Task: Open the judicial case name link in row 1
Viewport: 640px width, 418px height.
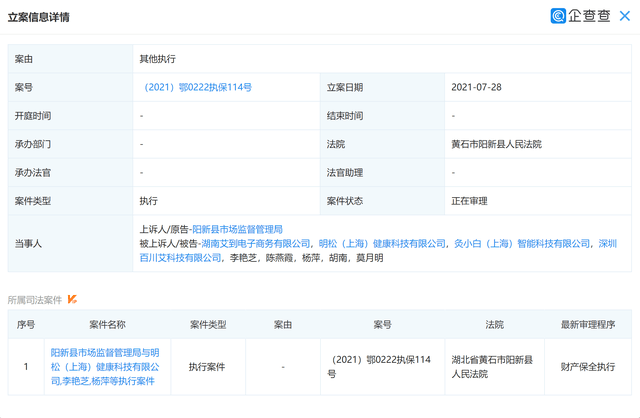Action: [x=105, y=367]
